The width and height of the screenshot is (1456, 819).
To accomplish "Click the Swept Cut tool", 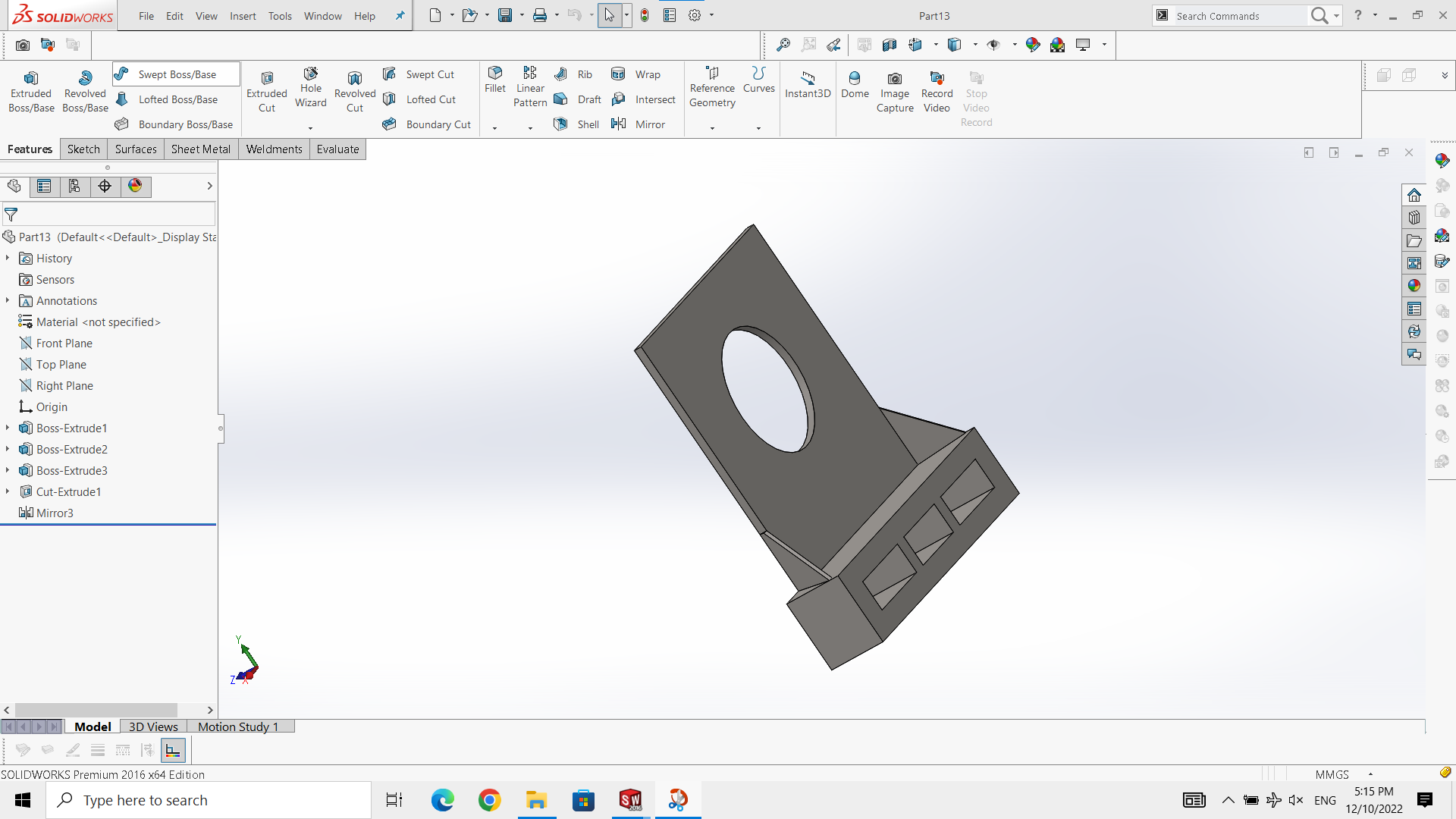I will 419,74.
